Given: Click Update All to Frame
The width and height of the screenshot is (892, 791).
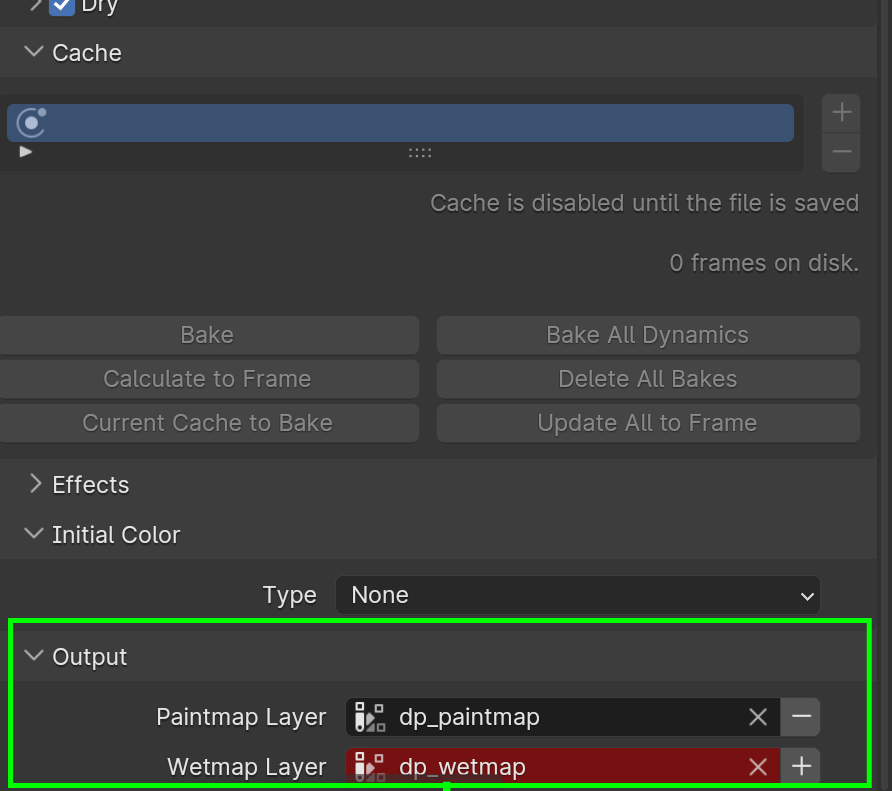Looking at the screenshot, I should point(648,423).
